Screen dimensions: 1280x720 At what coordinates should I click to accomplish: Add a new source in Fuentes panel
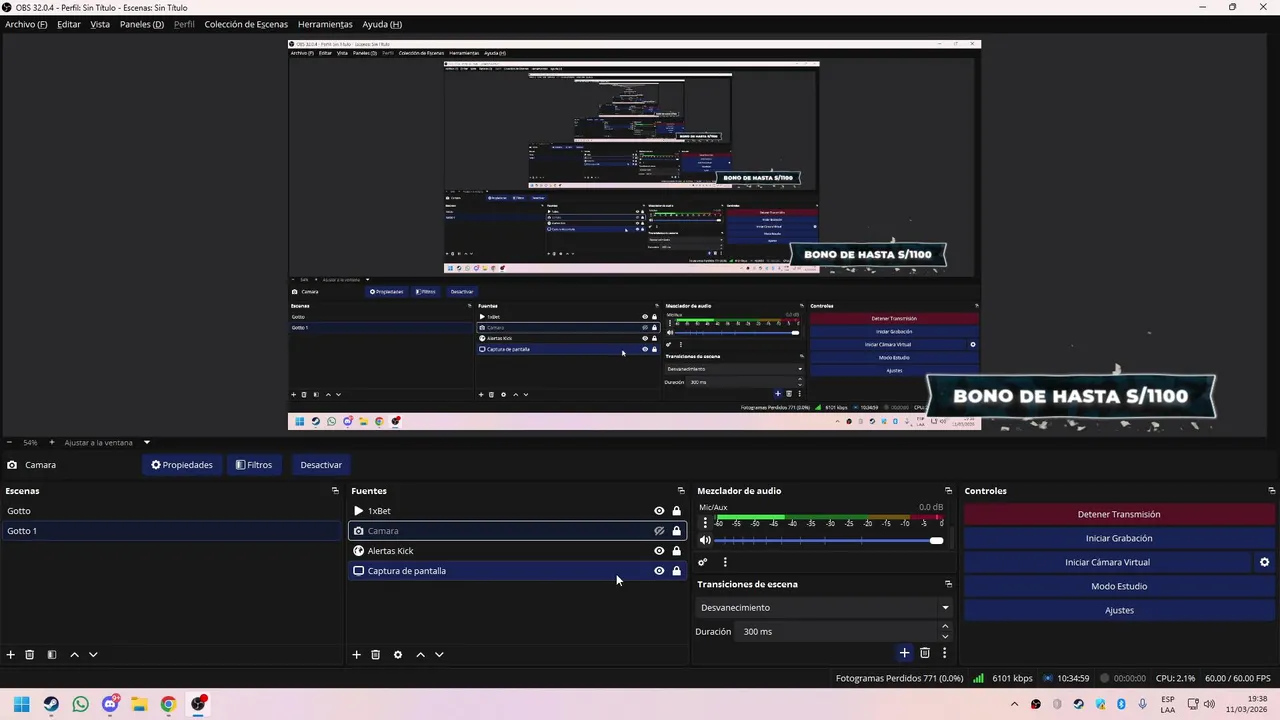[x=356, y=655]
